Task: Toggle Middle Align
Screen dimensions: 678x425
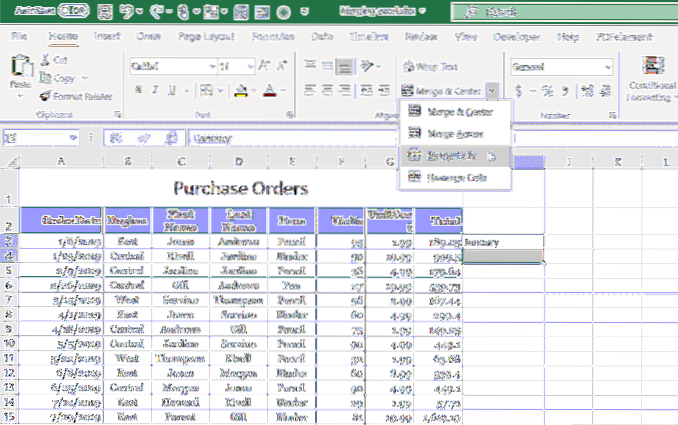Action: (327, 66)
